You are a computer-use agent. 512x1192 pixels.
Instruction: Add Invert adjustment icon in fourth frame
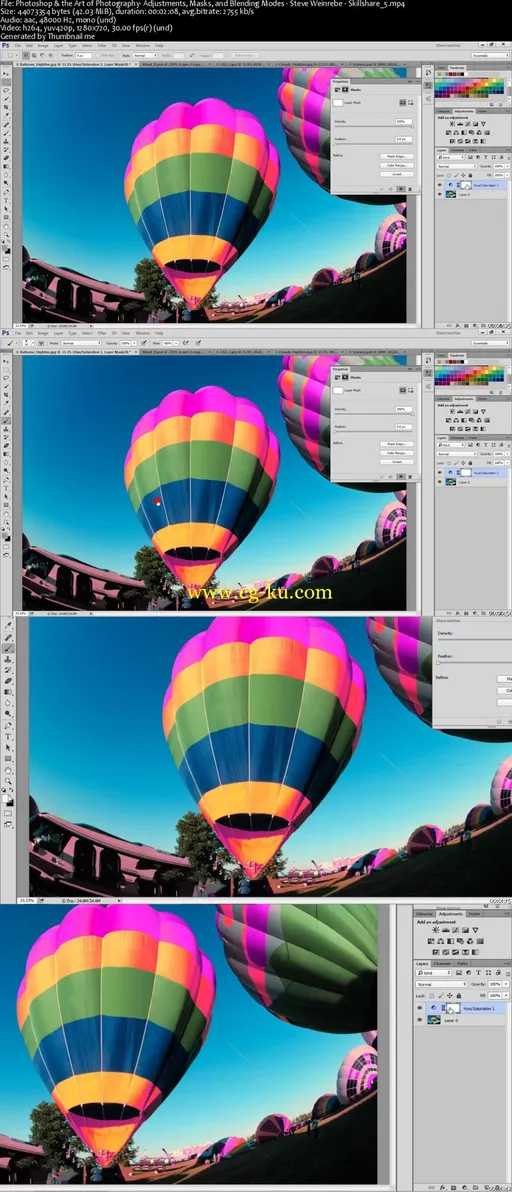pos(436,953)
